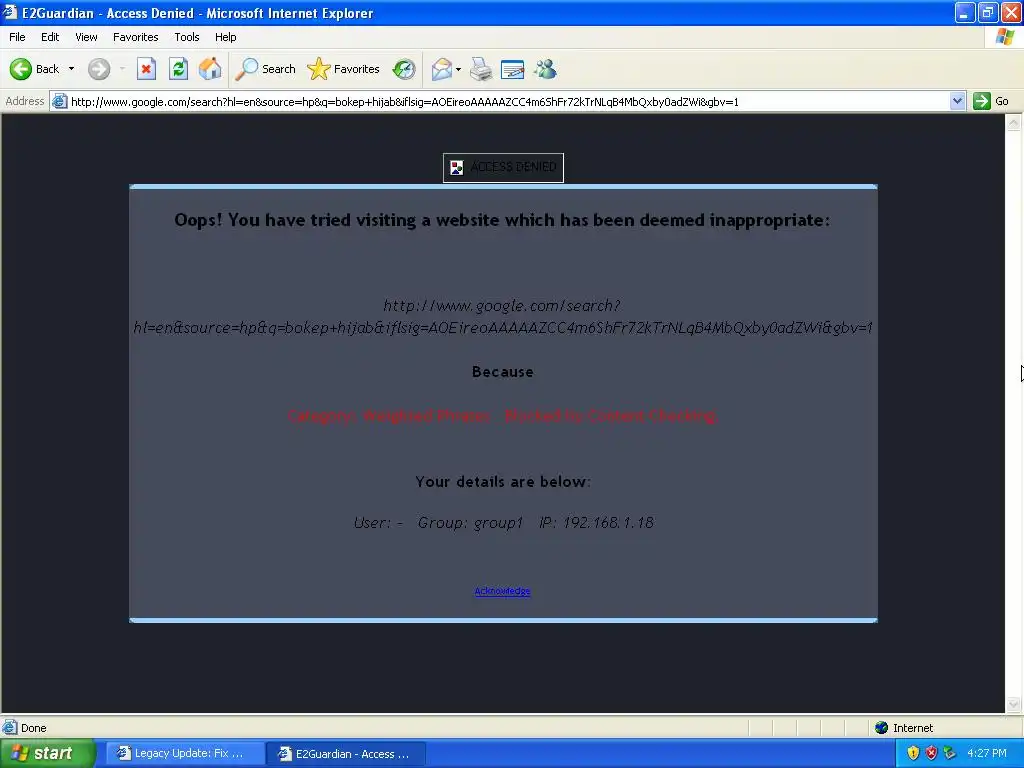This screenshot has height=768, width=1024.
Task: Open the Favorites menu
Action: click(x=135, y=37)
